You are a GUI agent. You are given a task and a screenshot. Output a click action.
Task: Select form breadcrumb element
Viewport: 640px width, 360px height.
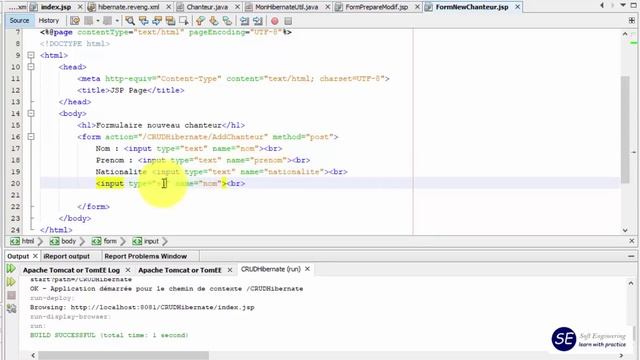click(104, 241)
